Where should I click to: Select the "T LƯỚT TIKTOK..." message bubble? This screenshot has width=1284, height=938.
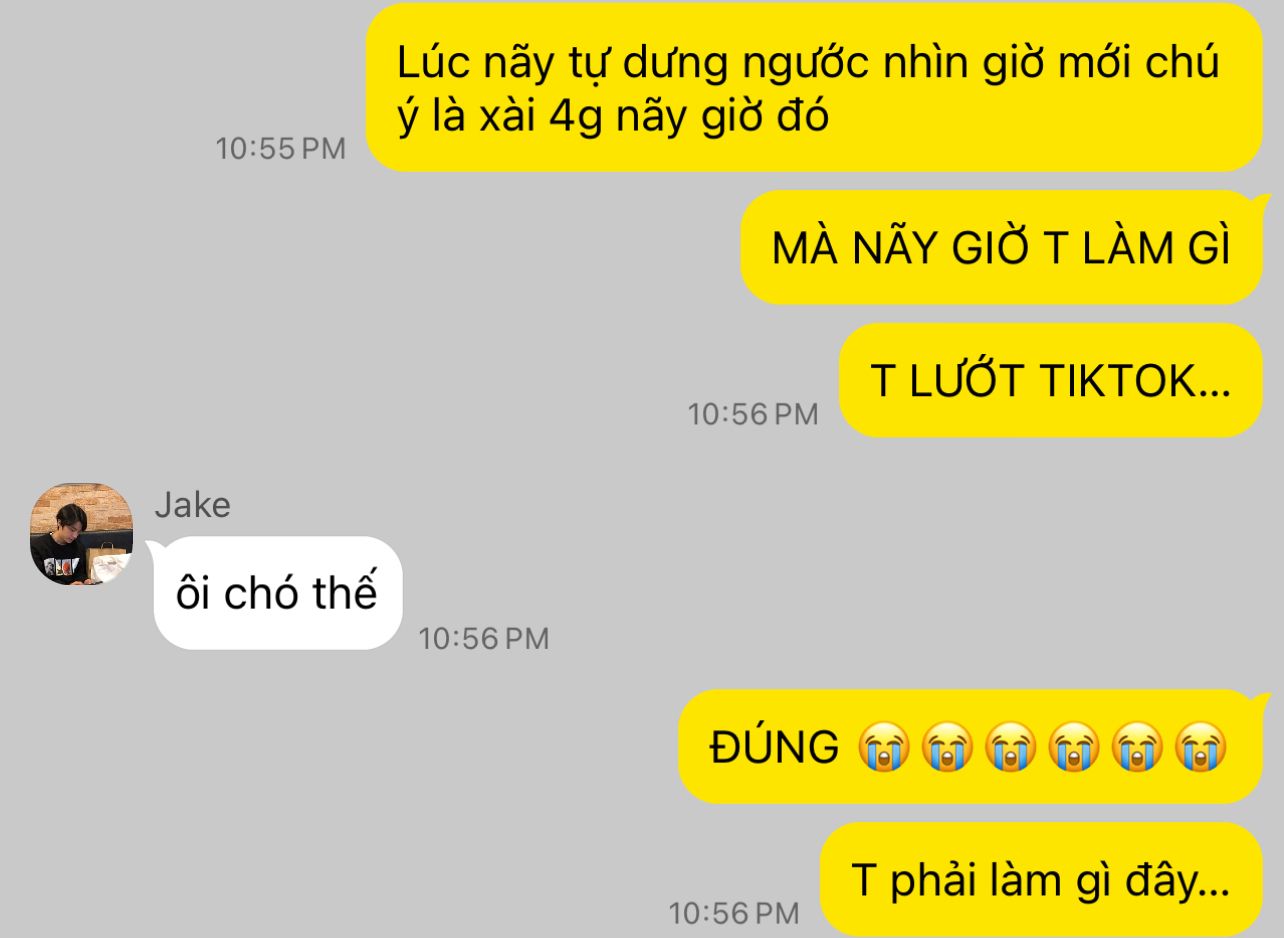click(x=1050, y=380)
